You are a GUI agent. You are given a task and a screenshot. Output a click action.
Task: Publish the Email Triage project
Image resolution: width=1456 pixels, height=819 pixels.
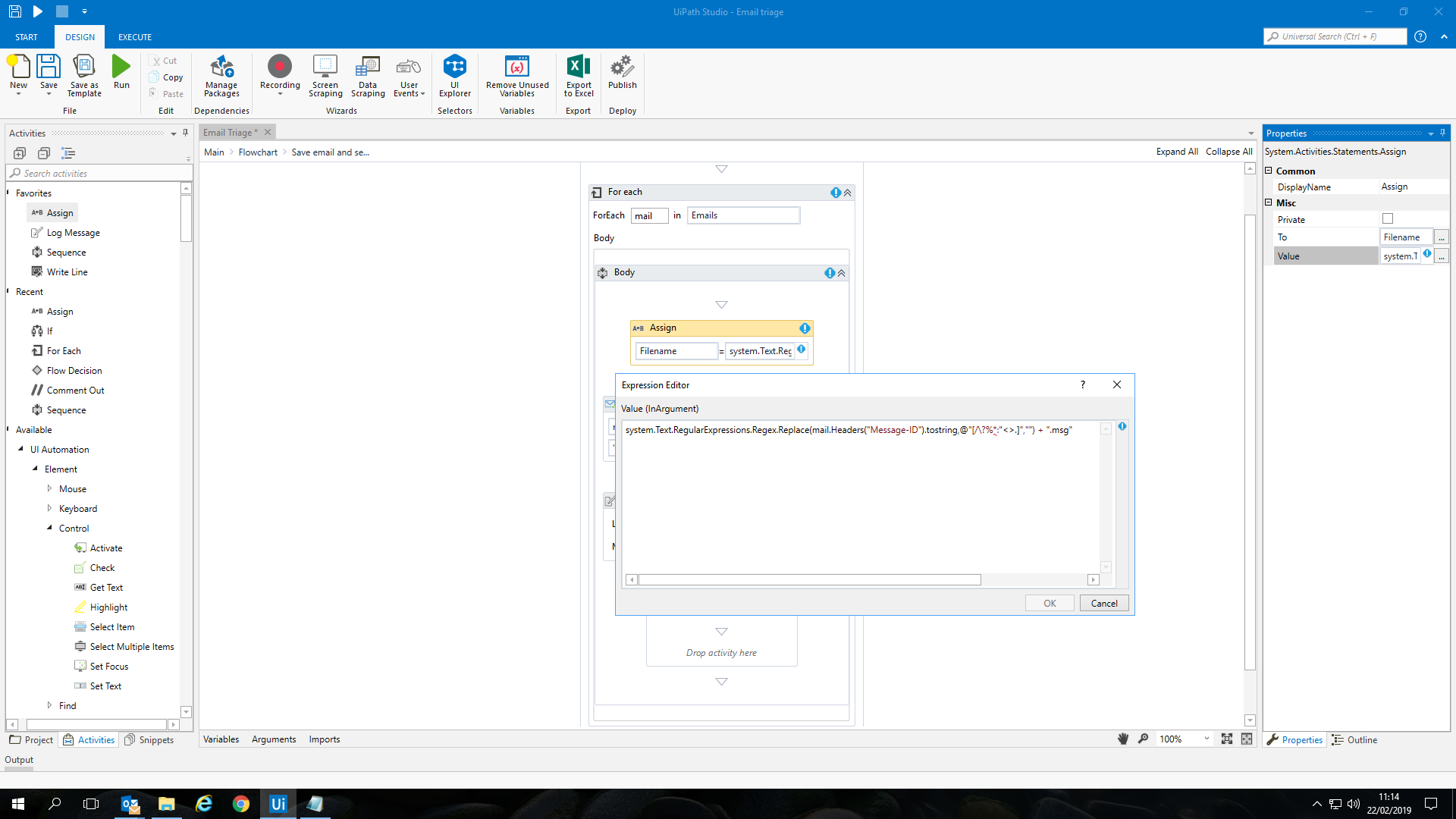(x=622, y=76)
